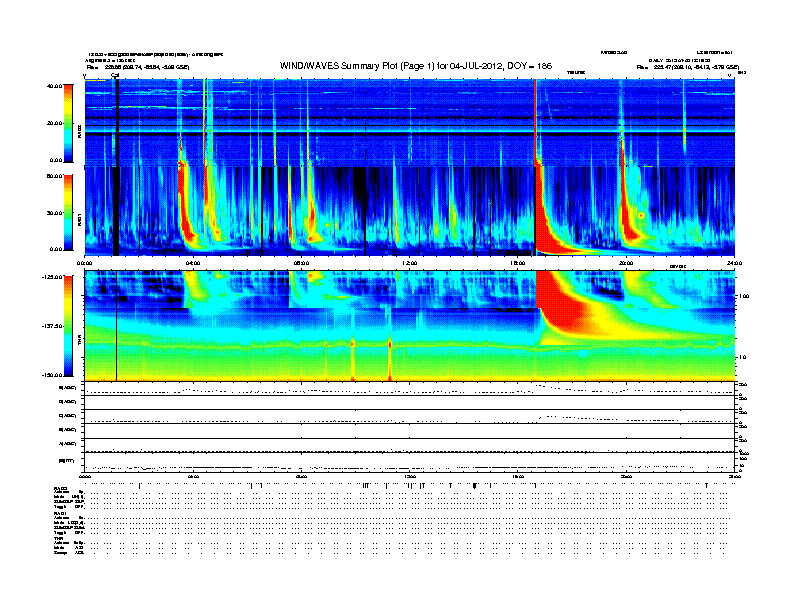Click the 12:00 tick label under RAD1 spectrogram
792x612 pixels.
coord(410,263)
